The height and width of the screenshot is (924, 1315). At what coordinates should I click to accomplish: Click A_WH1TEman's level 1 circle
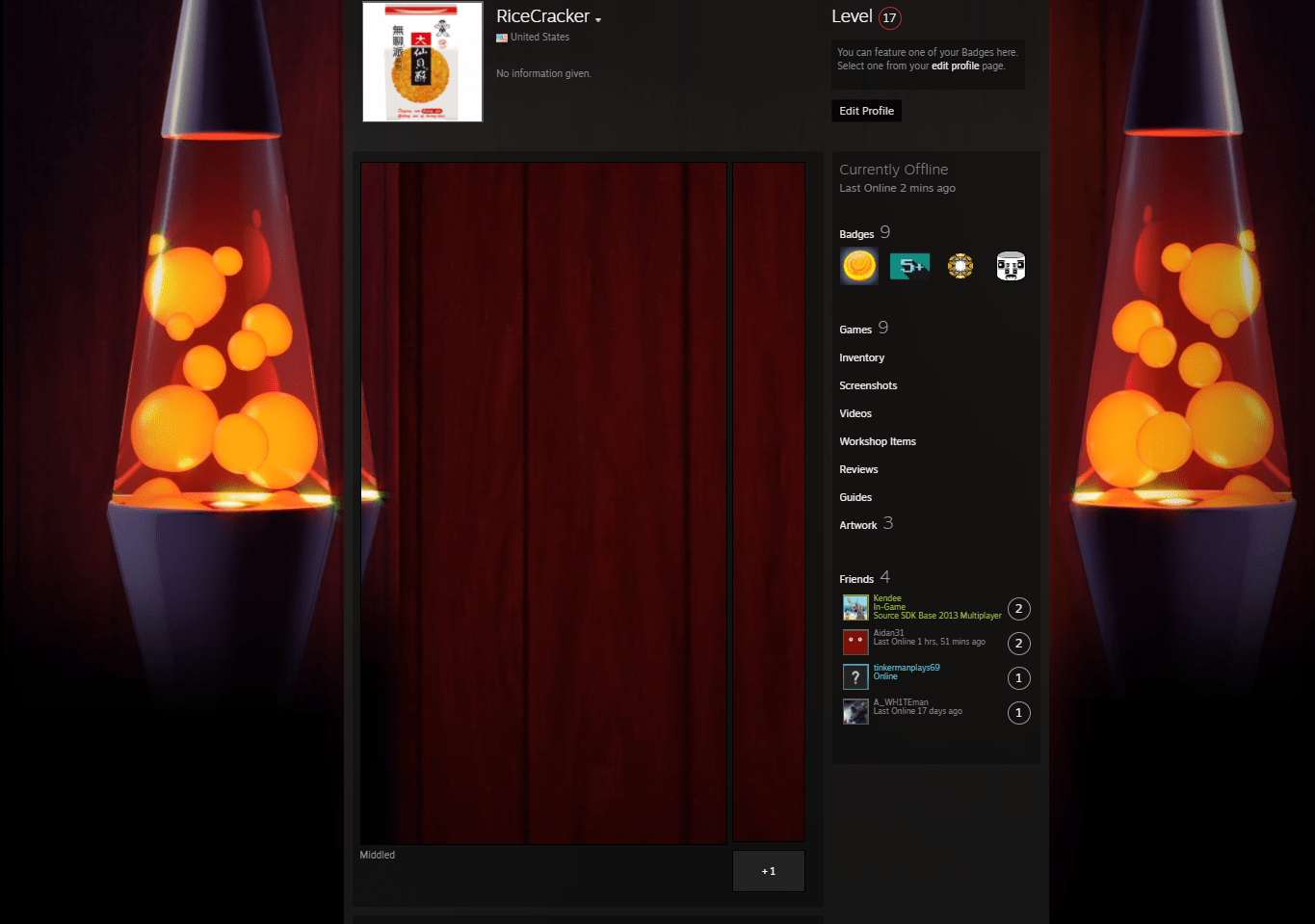(x=1018, y=713)
